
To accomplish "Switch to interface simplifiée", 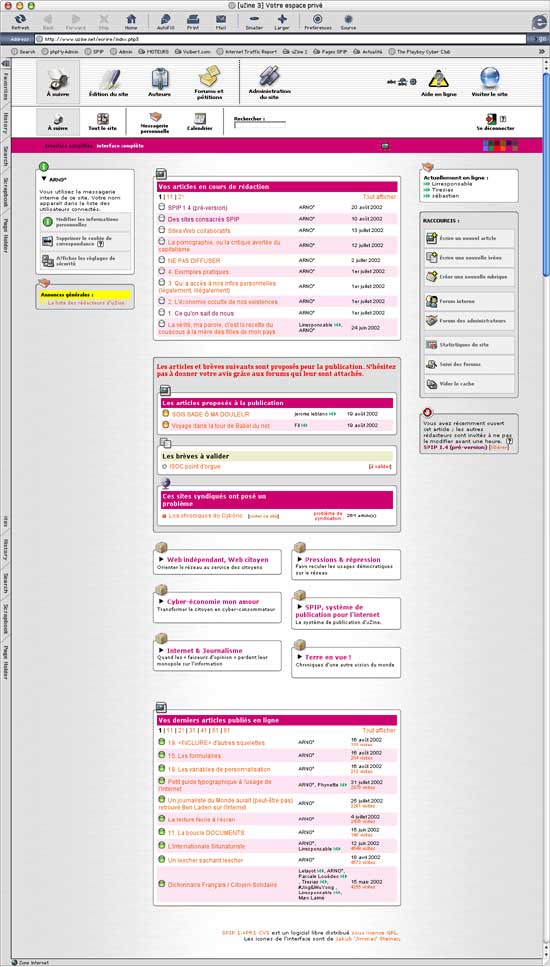I will point(69,146).
